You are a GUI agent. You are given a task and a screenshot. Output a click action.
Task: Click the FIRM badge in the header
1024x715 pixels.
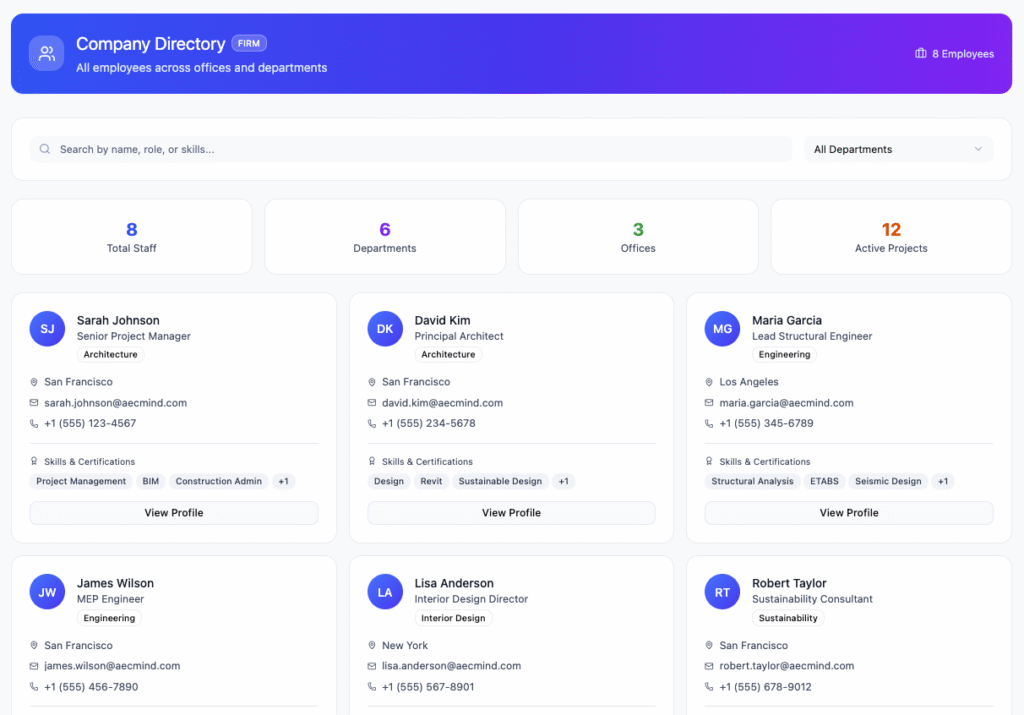tap(249, 44)
